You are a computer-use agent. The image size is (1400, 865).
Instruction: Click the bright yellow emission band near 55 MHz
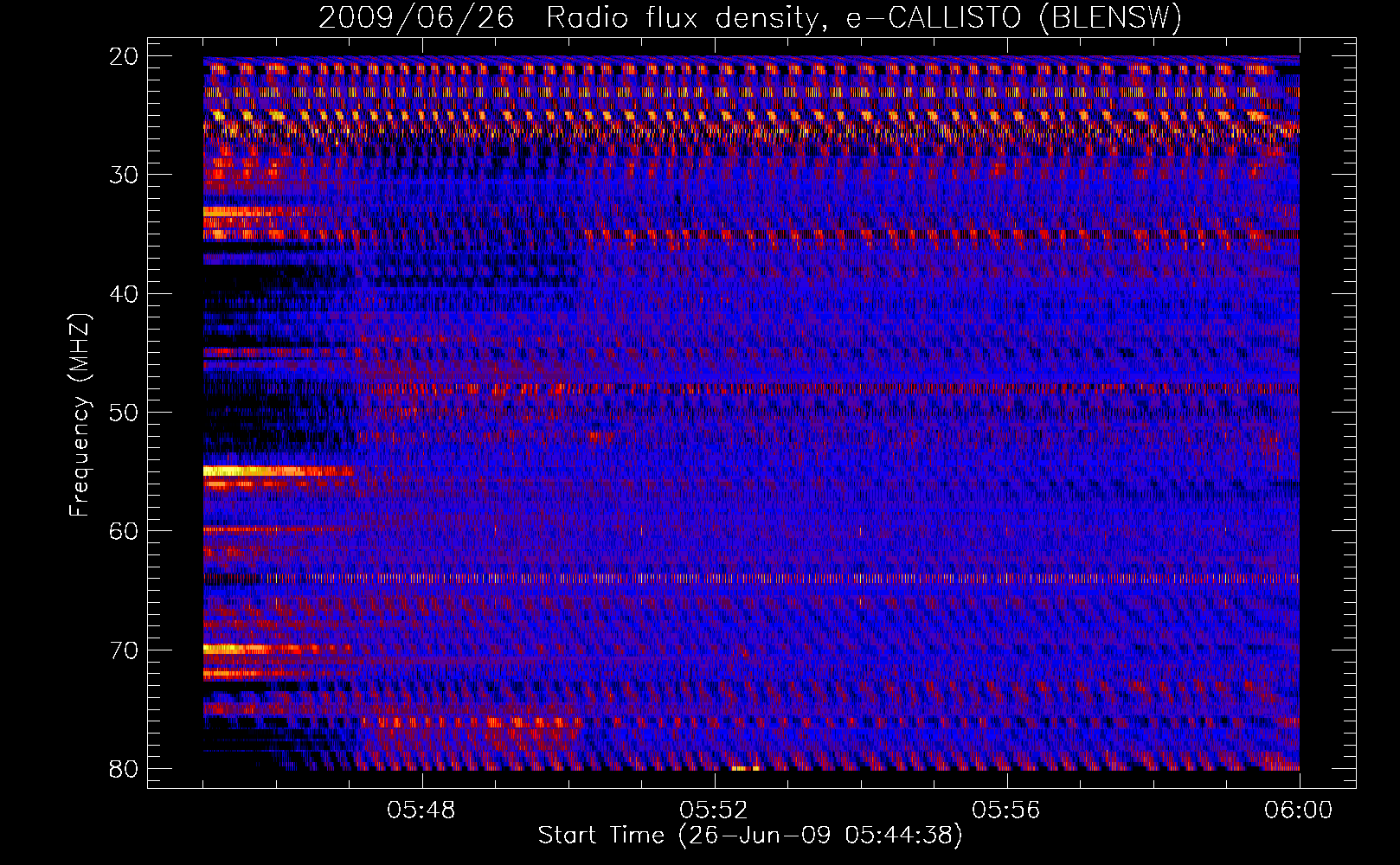278,471
